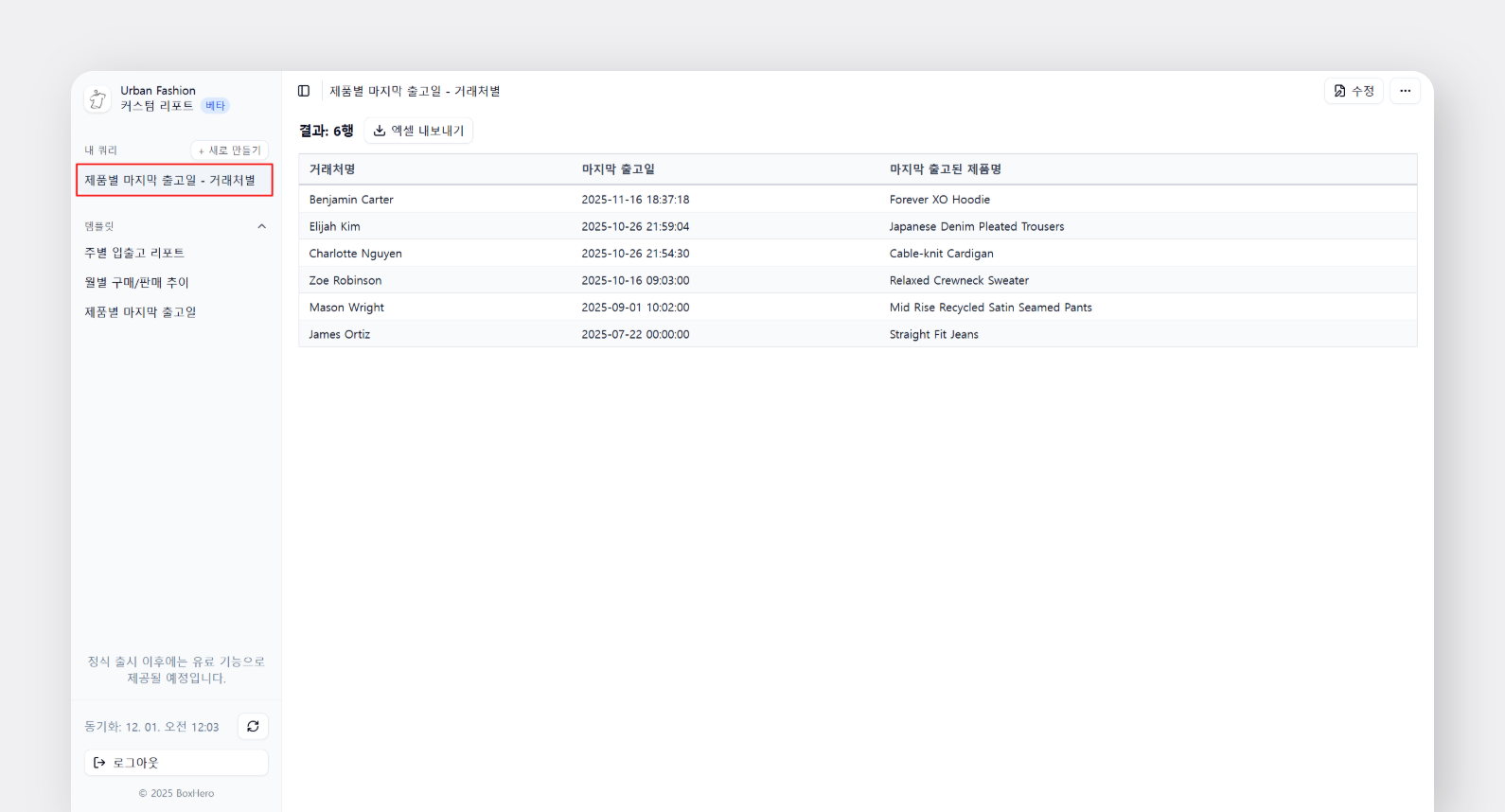Open 월별 구매/판매 추이 template
Screen dimensions: 1505x812
click(x=137, y=282)
